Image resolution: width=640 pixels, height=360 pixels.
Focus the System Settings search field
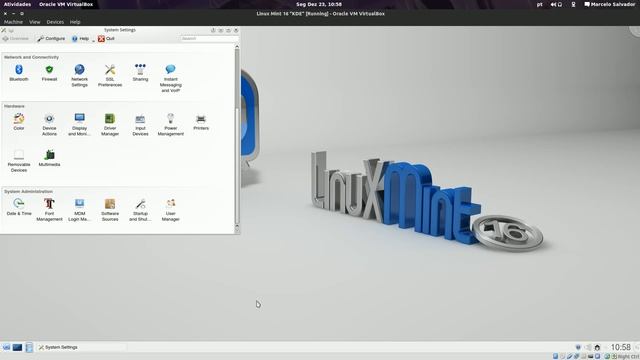(x=209, y=38)
